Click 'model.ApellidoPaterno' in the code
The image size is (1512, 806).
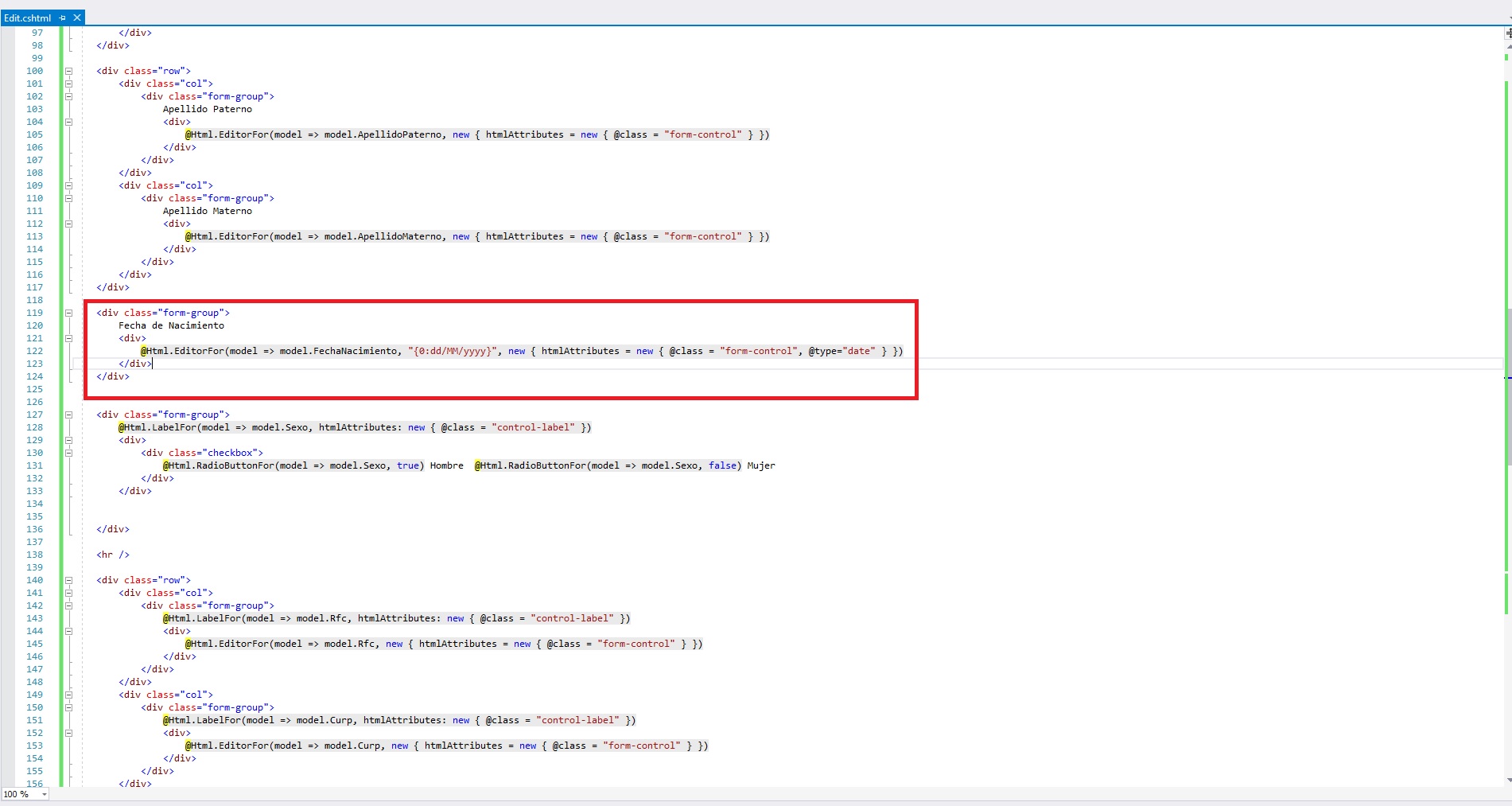click(383, 134)
